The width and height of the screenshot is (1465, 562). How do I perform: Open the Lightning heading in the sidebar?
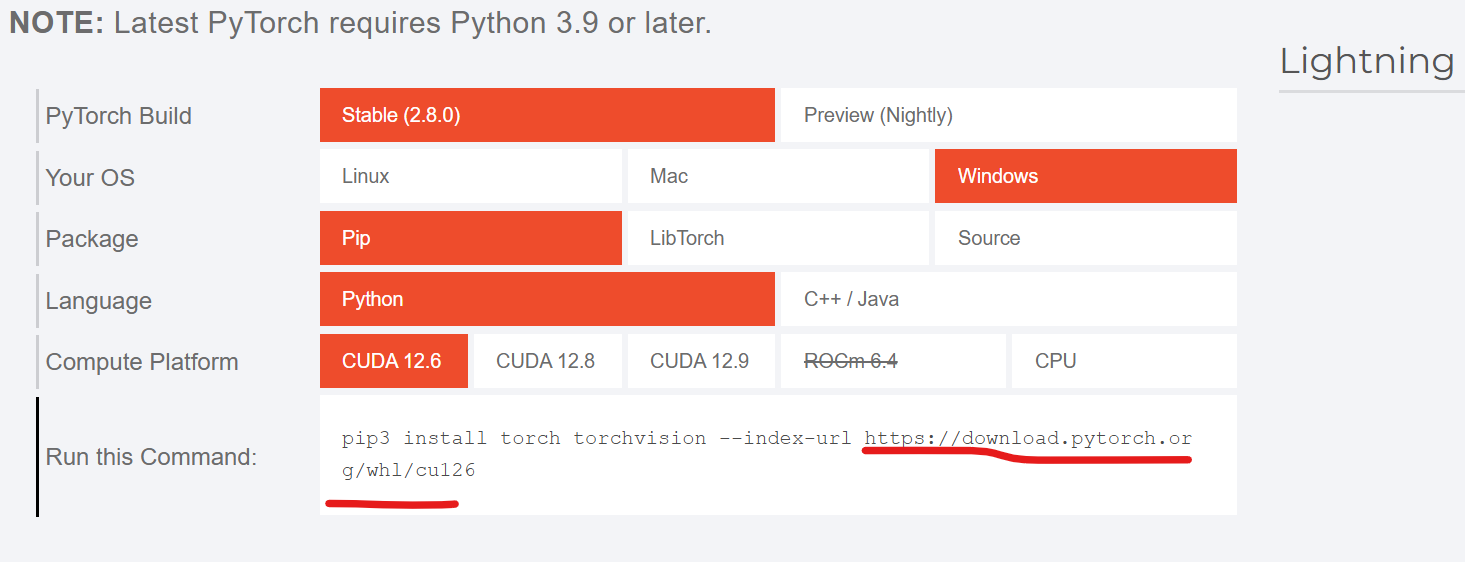pyautogui.click(x=1367, y=62)
